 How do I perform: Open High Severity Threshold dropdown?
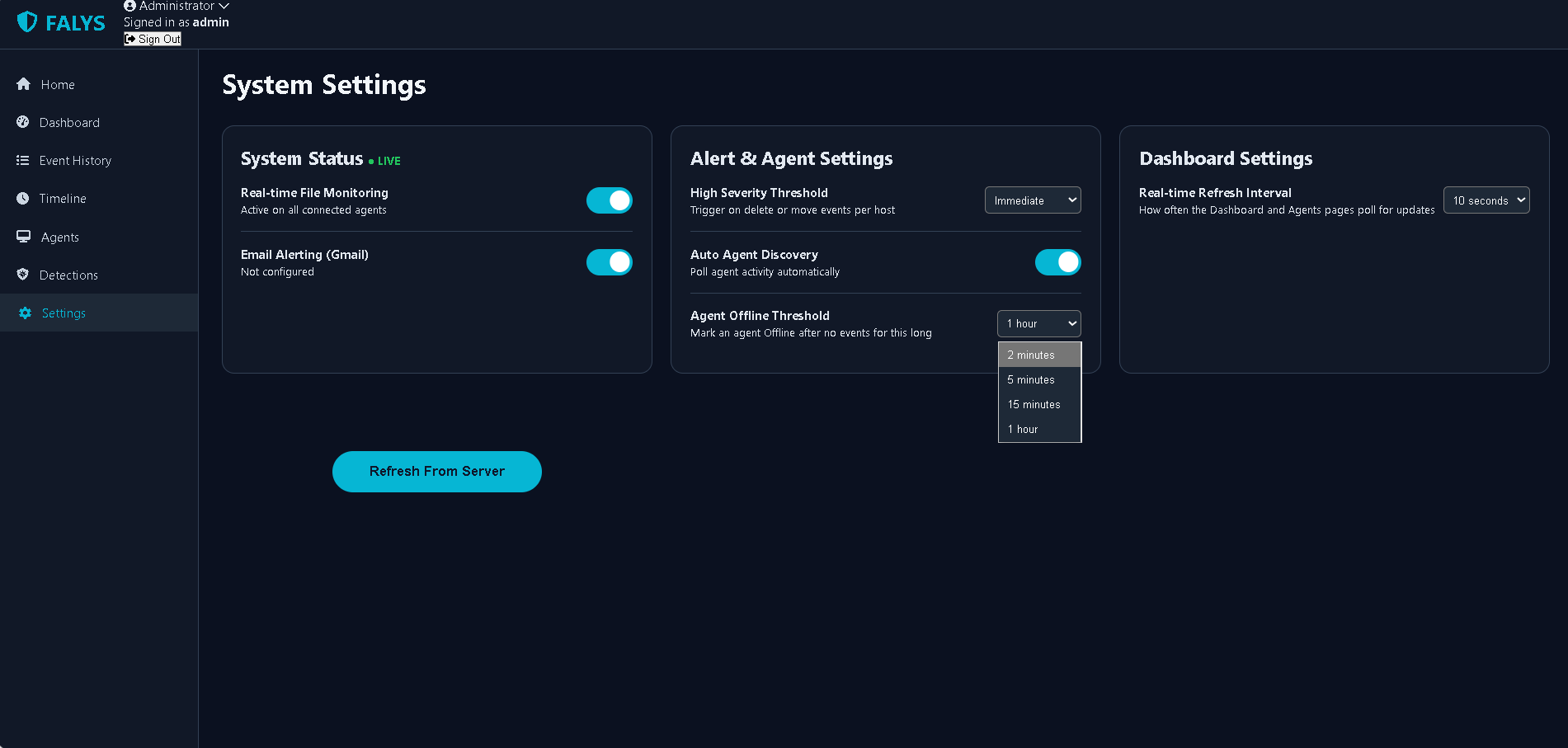pyautogui.click(x=1033, y=200)
